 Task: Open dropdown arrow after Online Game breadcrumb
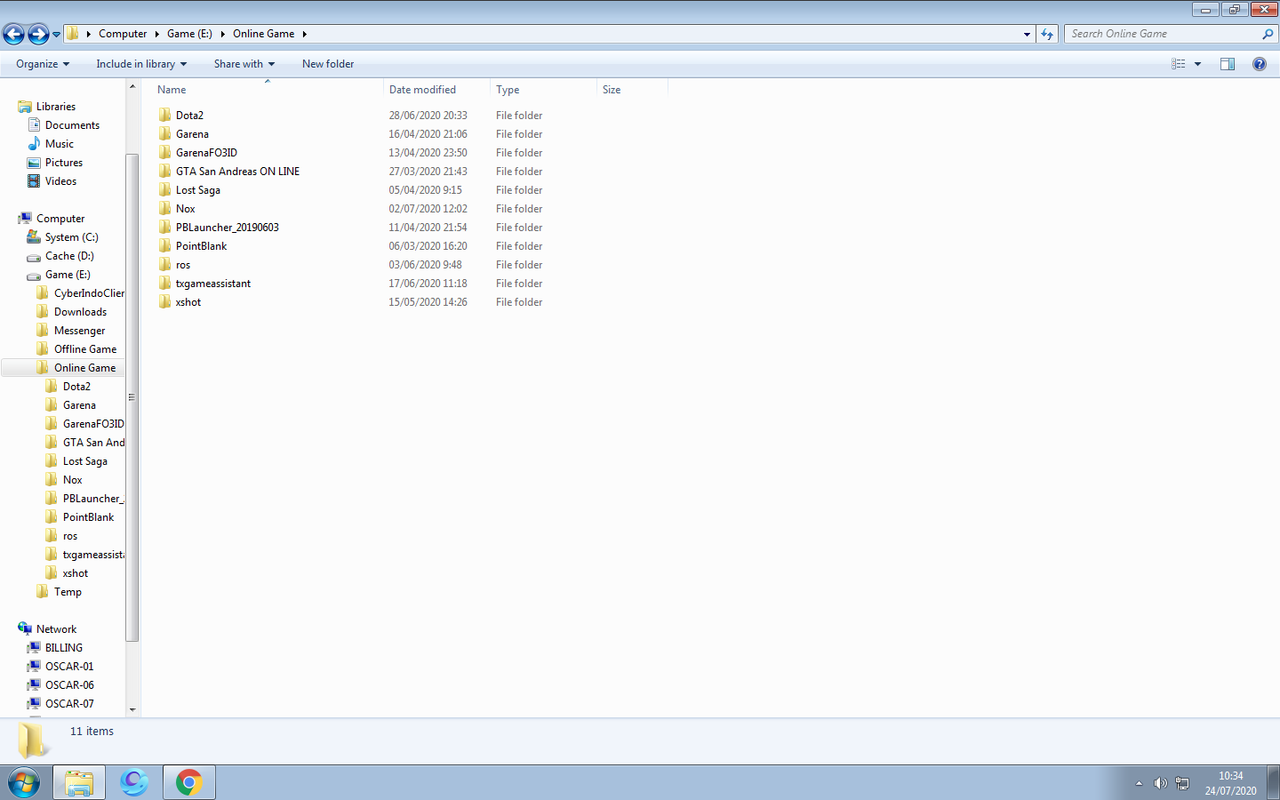click(304, 34)
